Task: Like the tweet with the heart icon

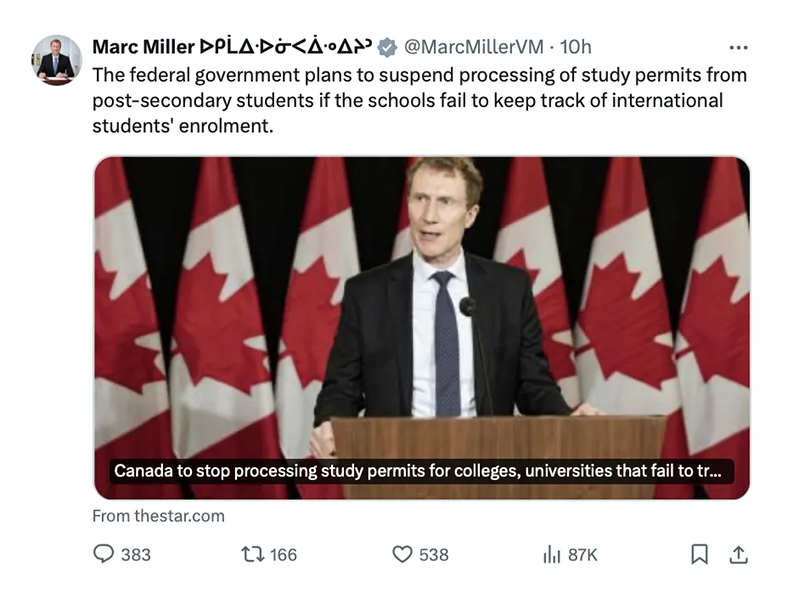Action: [x=402, y=554]
